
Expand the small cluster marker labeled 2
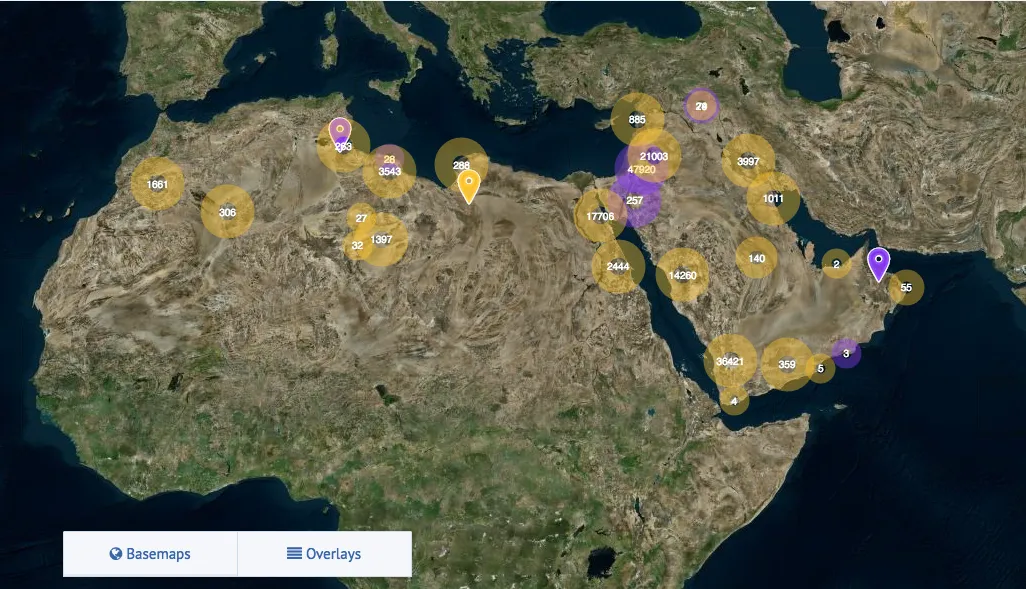point(836,264)
